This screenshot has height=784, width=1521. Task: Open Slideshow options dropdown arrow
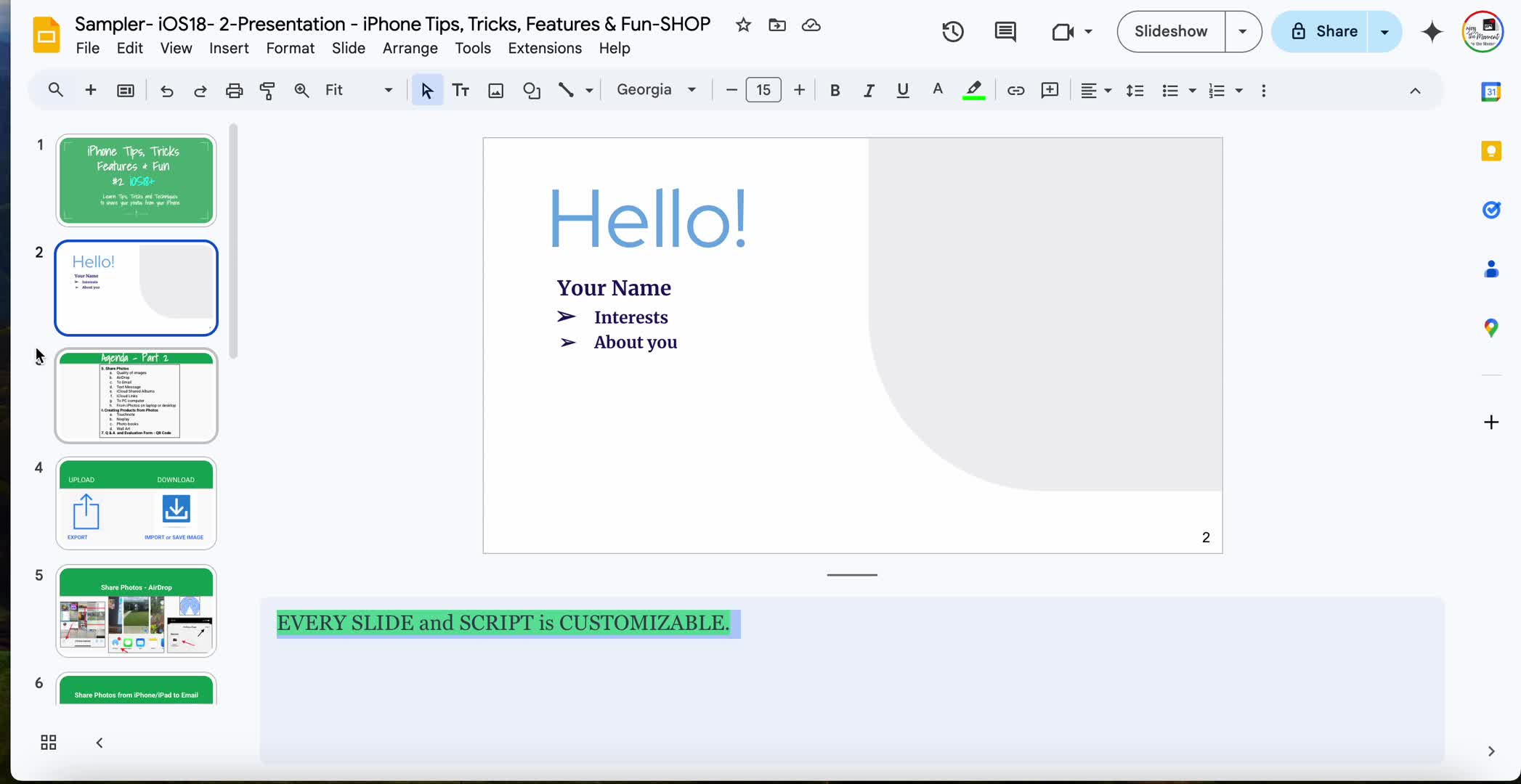(x=1243, y=31)
